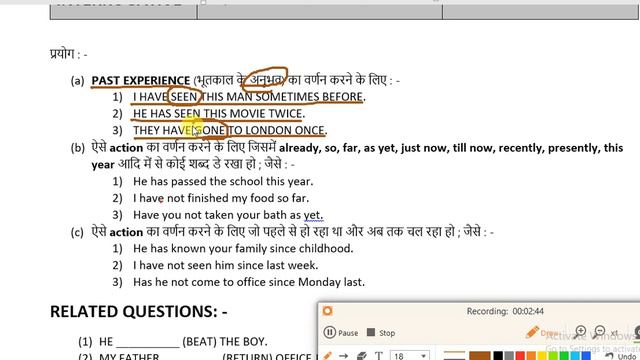Click 'Has he not come to office since Monday last.'

(249, 282)
